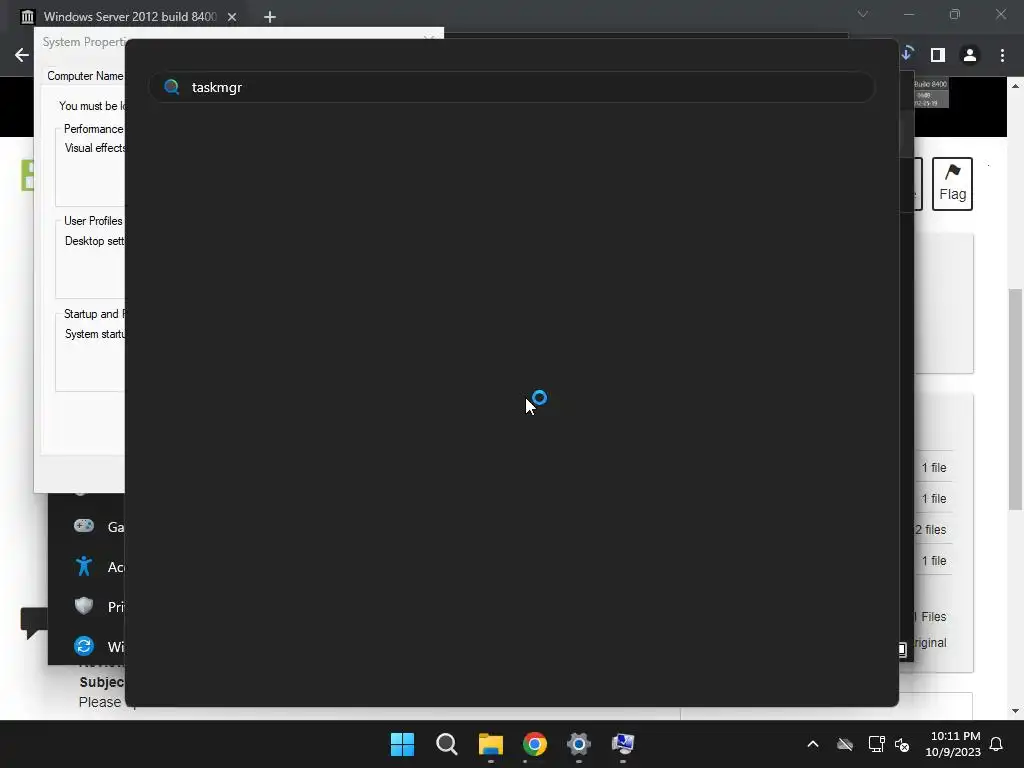Click the Flag button on the page
Screen dimensions: 1024x768
952,184
